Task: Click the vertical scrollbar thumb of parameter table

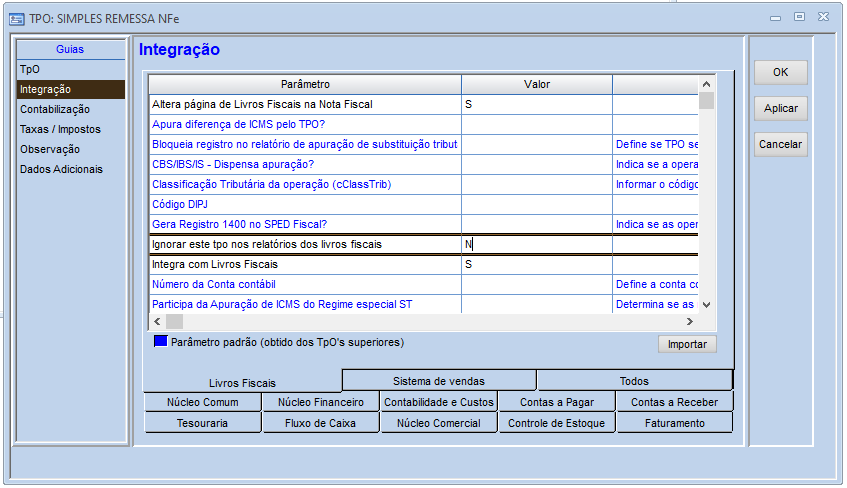Action: pos(706,101)
